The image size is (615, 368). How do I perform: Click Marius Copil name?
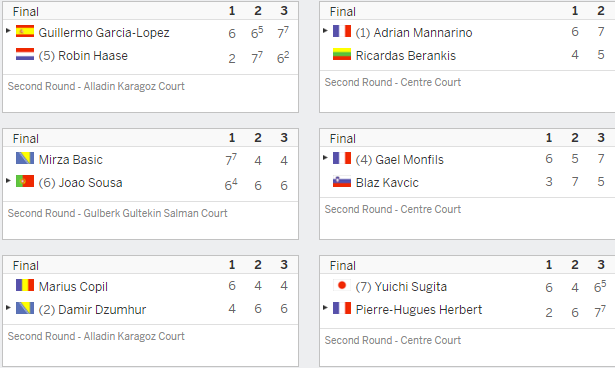73,287
